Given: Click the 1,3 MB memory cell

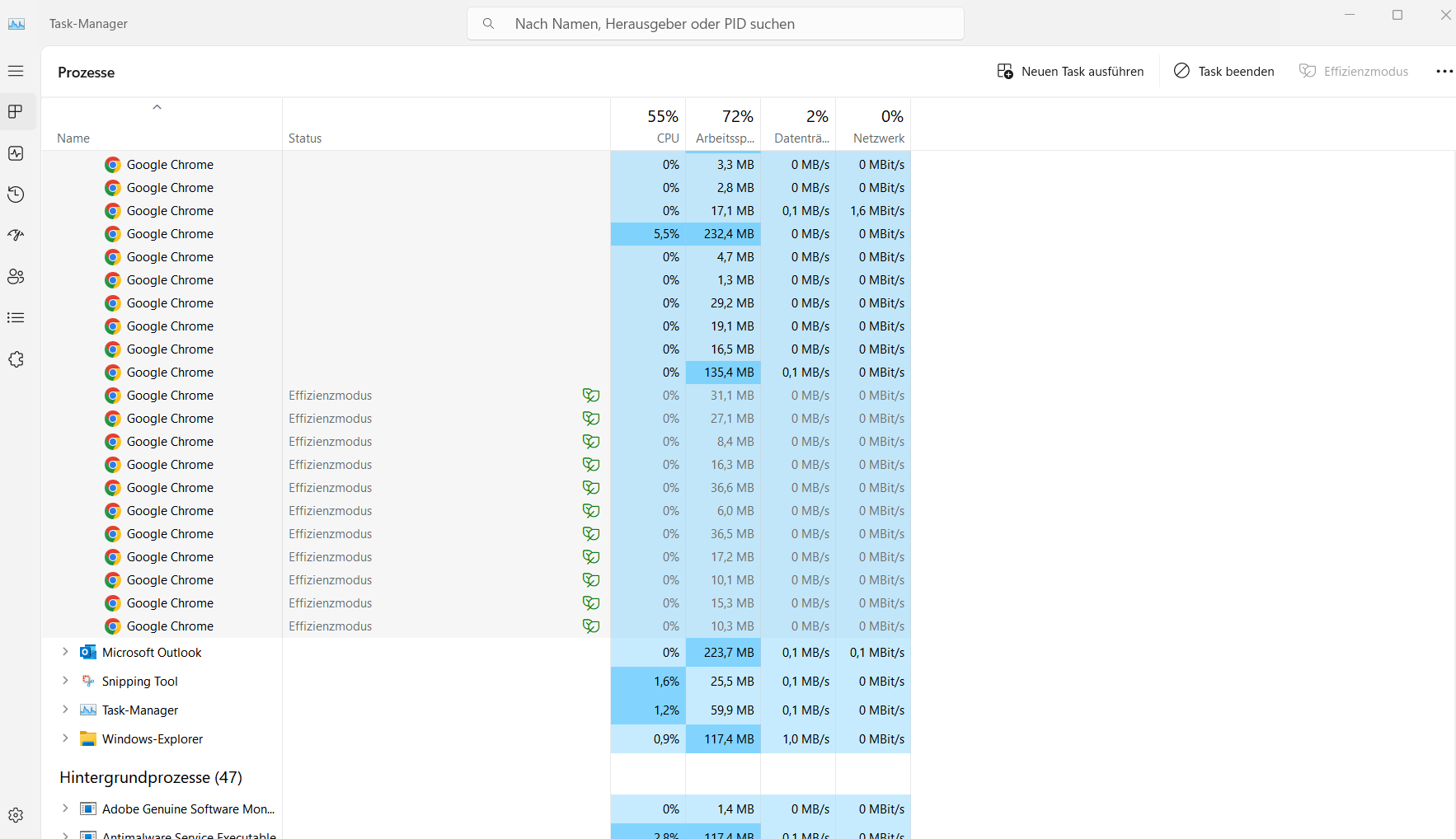Looking at the screenshot, I should 723,280.
